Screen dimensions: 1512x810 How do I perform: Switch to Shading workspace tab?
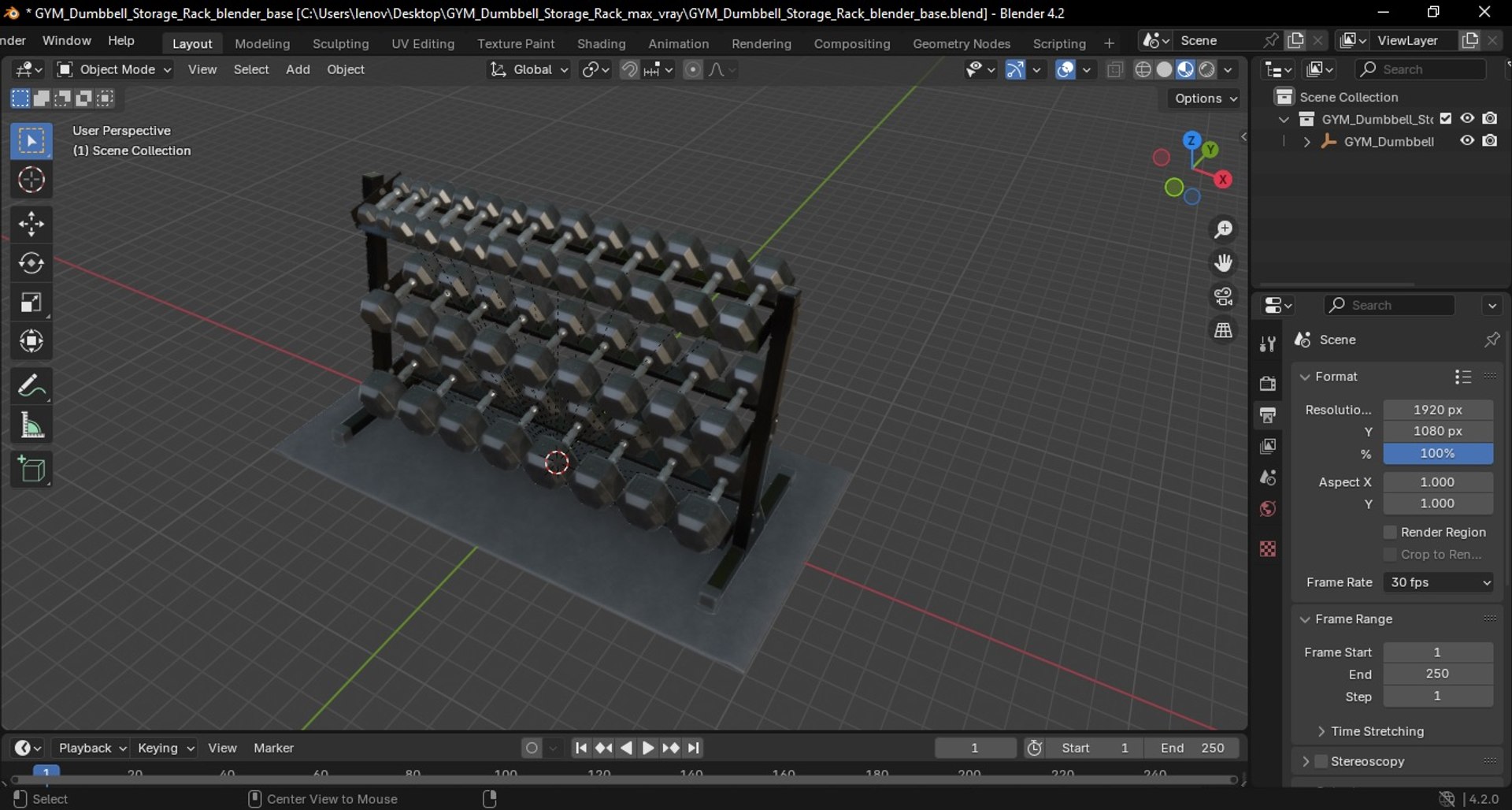click(601, 43)
